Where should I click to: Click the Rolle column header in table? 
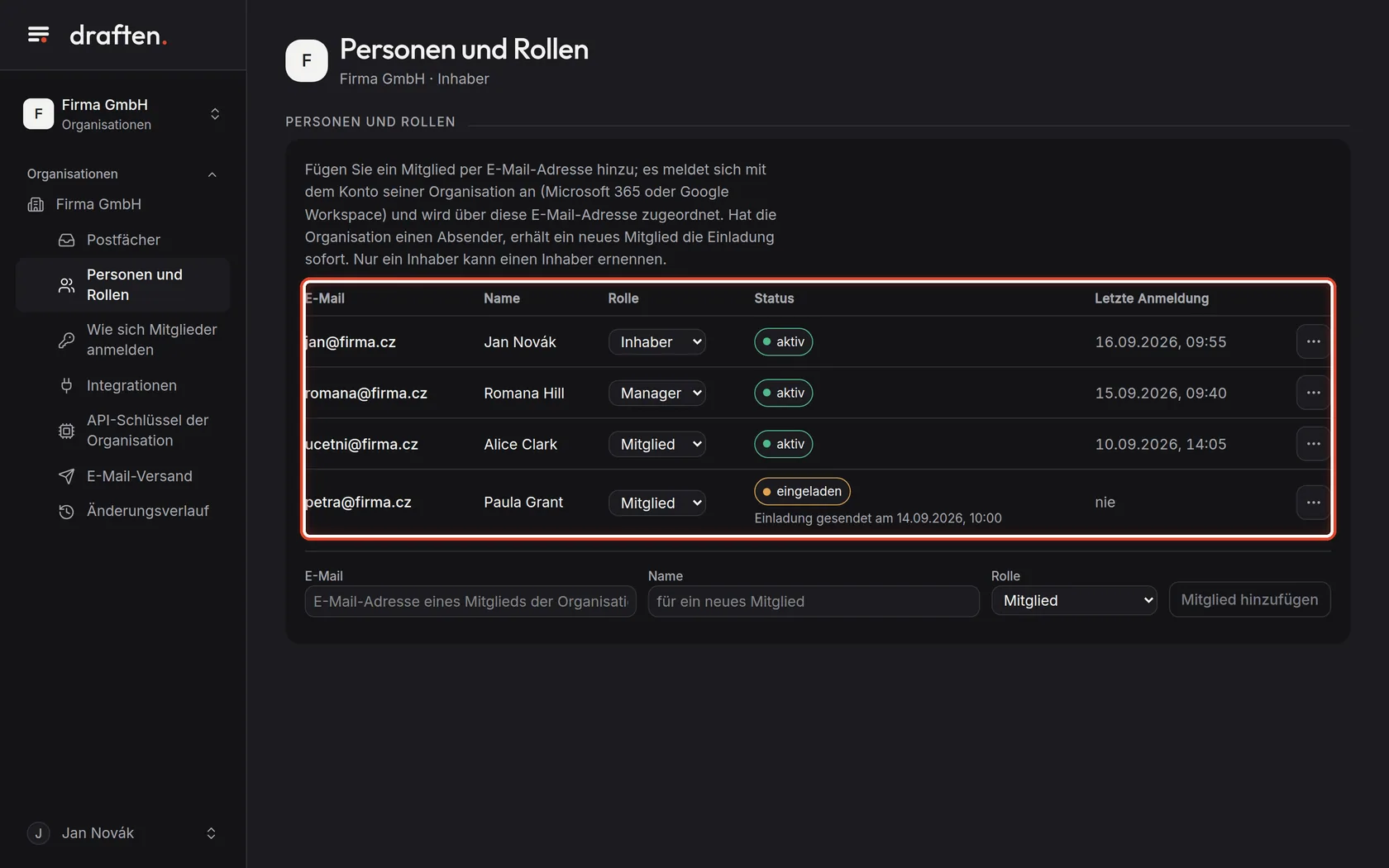(x=623, y=298)
